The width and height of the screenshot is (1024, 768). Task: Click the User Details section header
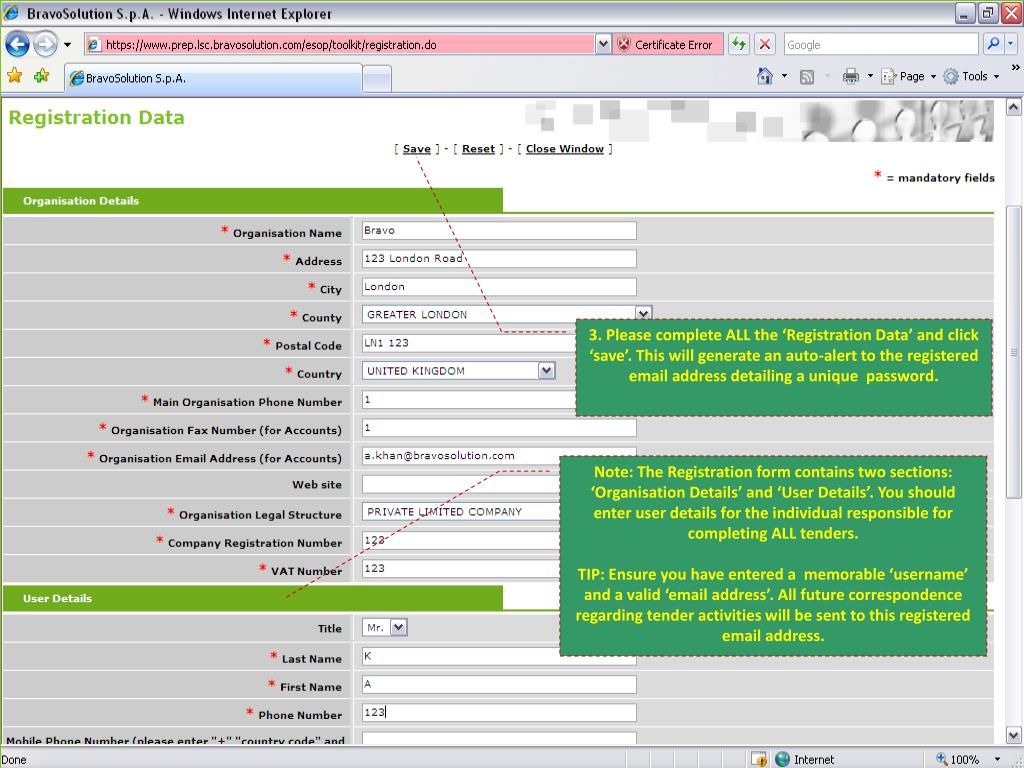[253, 598]
